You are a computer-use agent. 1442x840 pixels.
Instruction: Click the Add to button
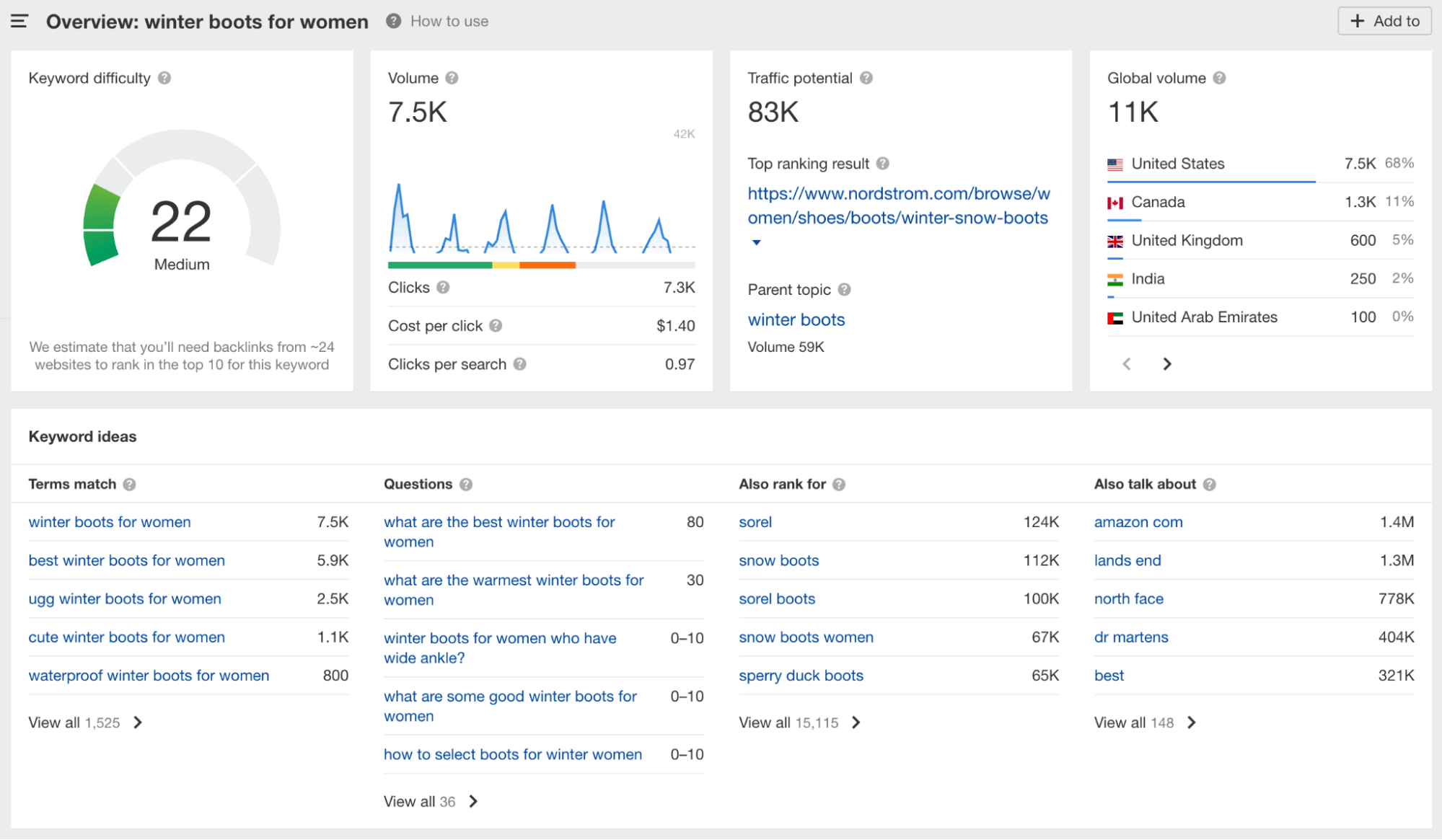click(x=1384, y=21)
